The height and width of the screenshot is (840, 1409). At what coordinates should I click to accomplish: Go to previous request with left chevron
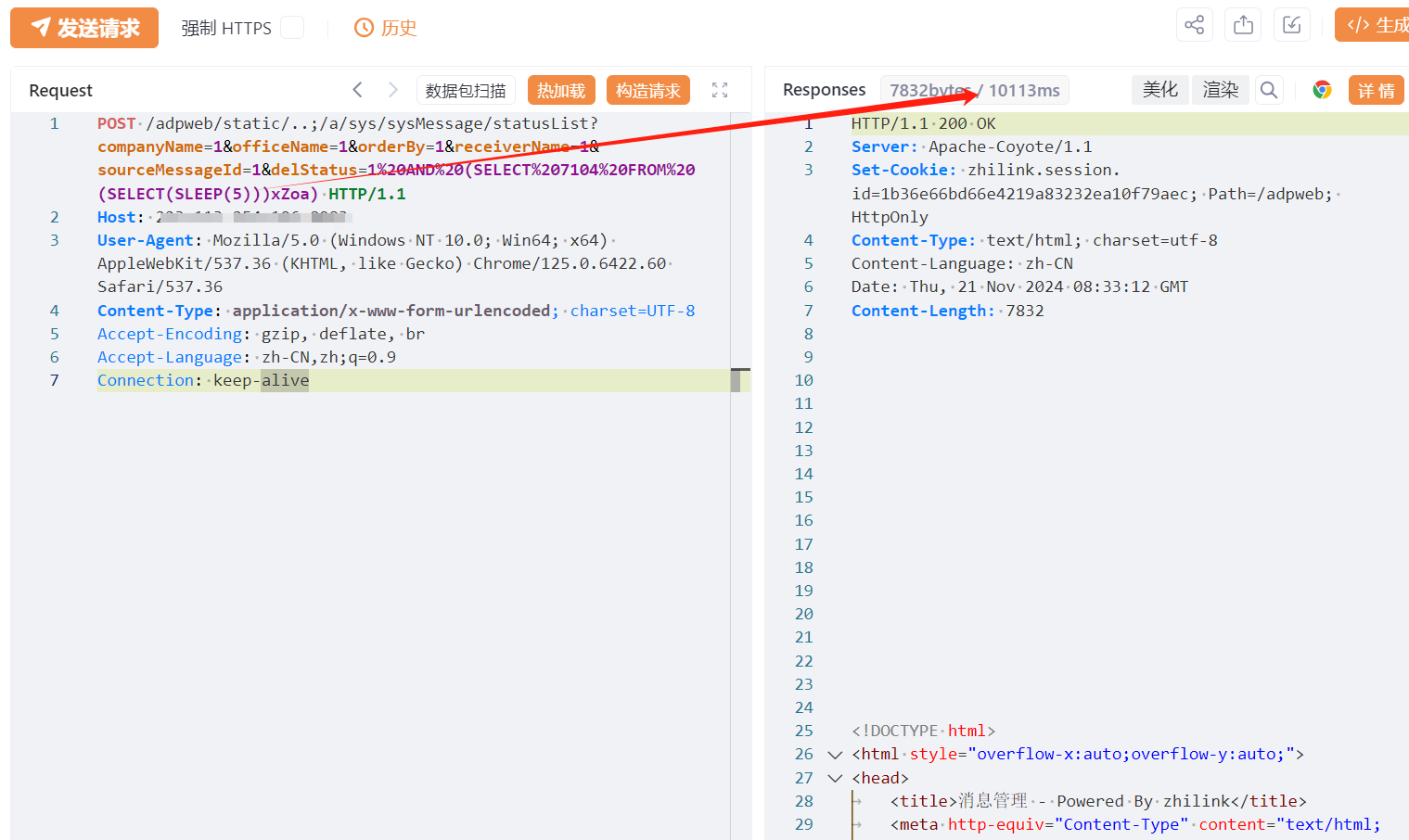tap(358, 90)
